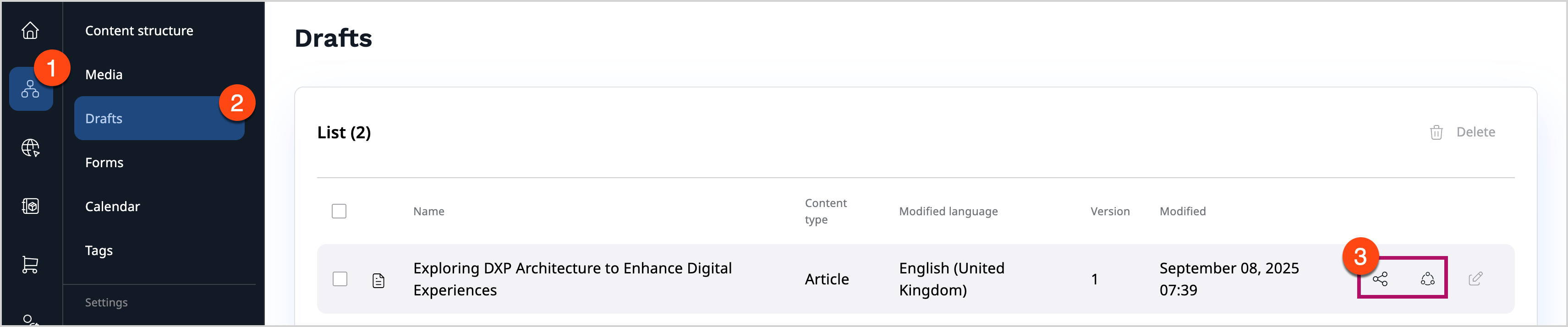Click the article document icon in row

378,280
